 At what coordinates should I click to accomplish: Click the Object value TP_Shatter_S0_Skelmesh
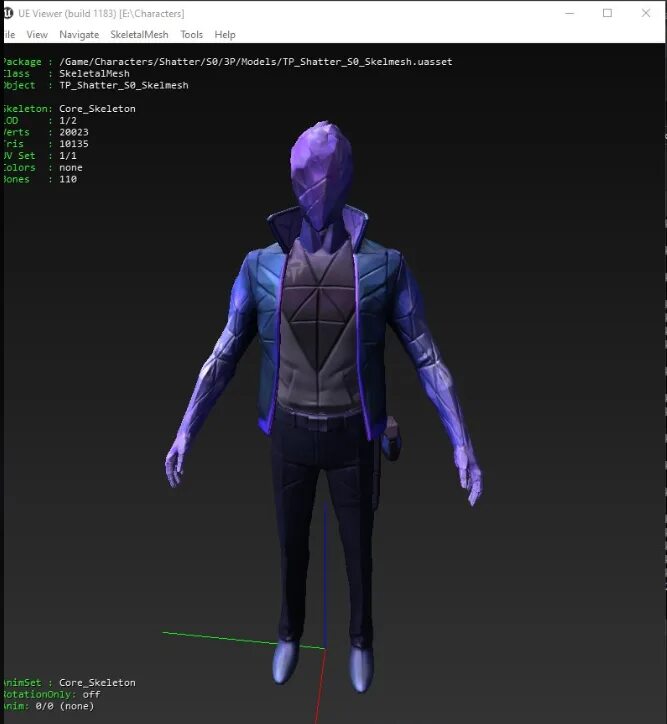[124, 85]
